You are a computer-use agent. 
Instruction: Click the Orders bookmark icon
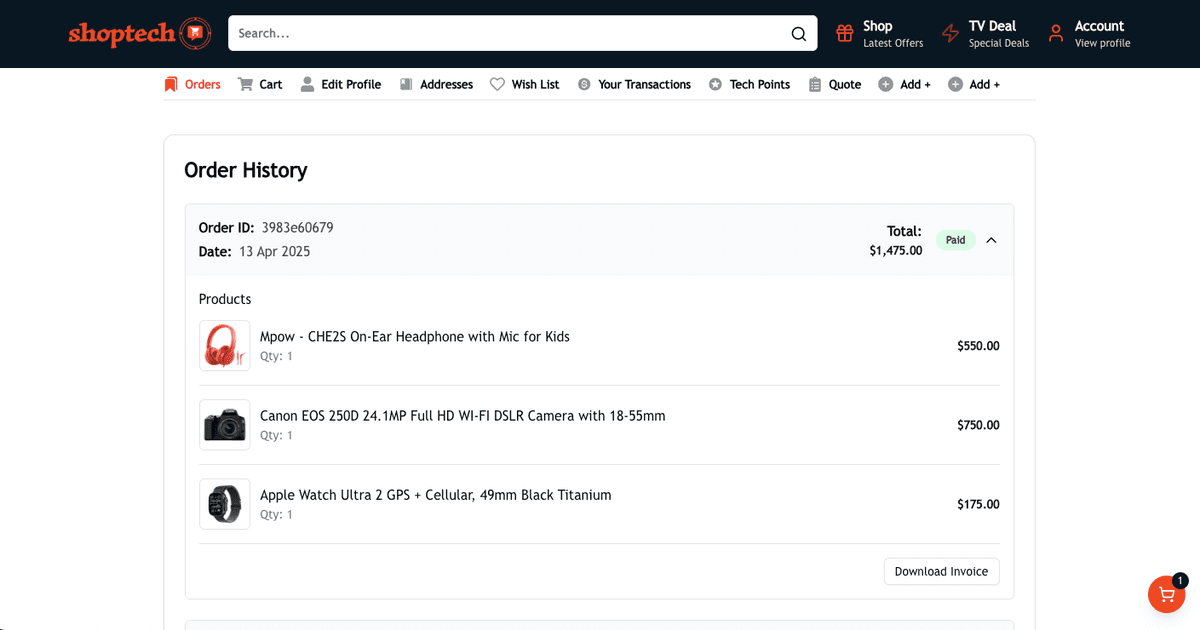click(x=171, y=84)
